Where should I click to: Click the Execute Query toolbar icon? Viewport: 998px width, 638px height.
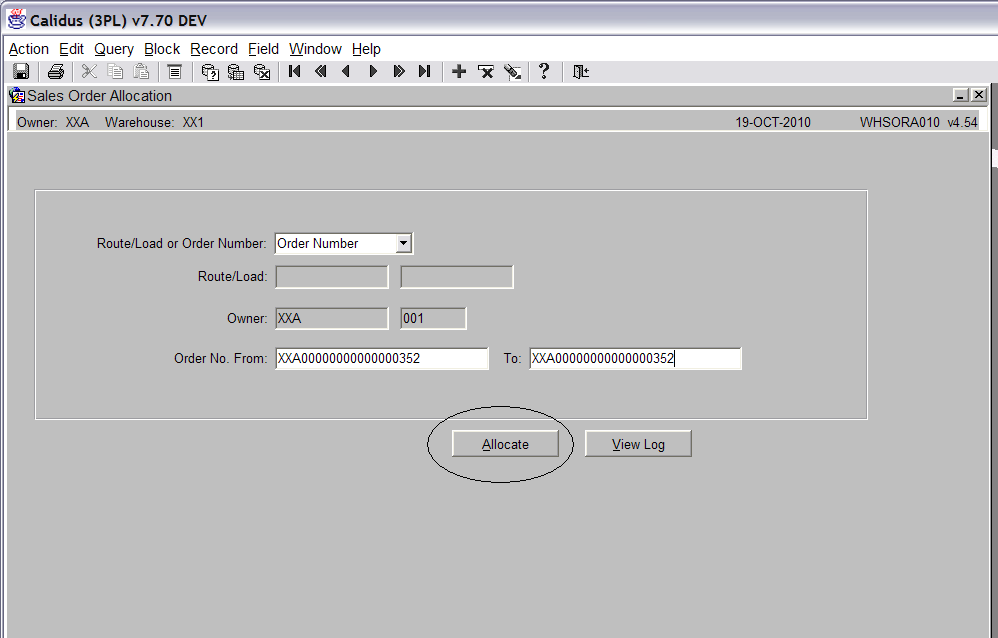pos(236,72)
